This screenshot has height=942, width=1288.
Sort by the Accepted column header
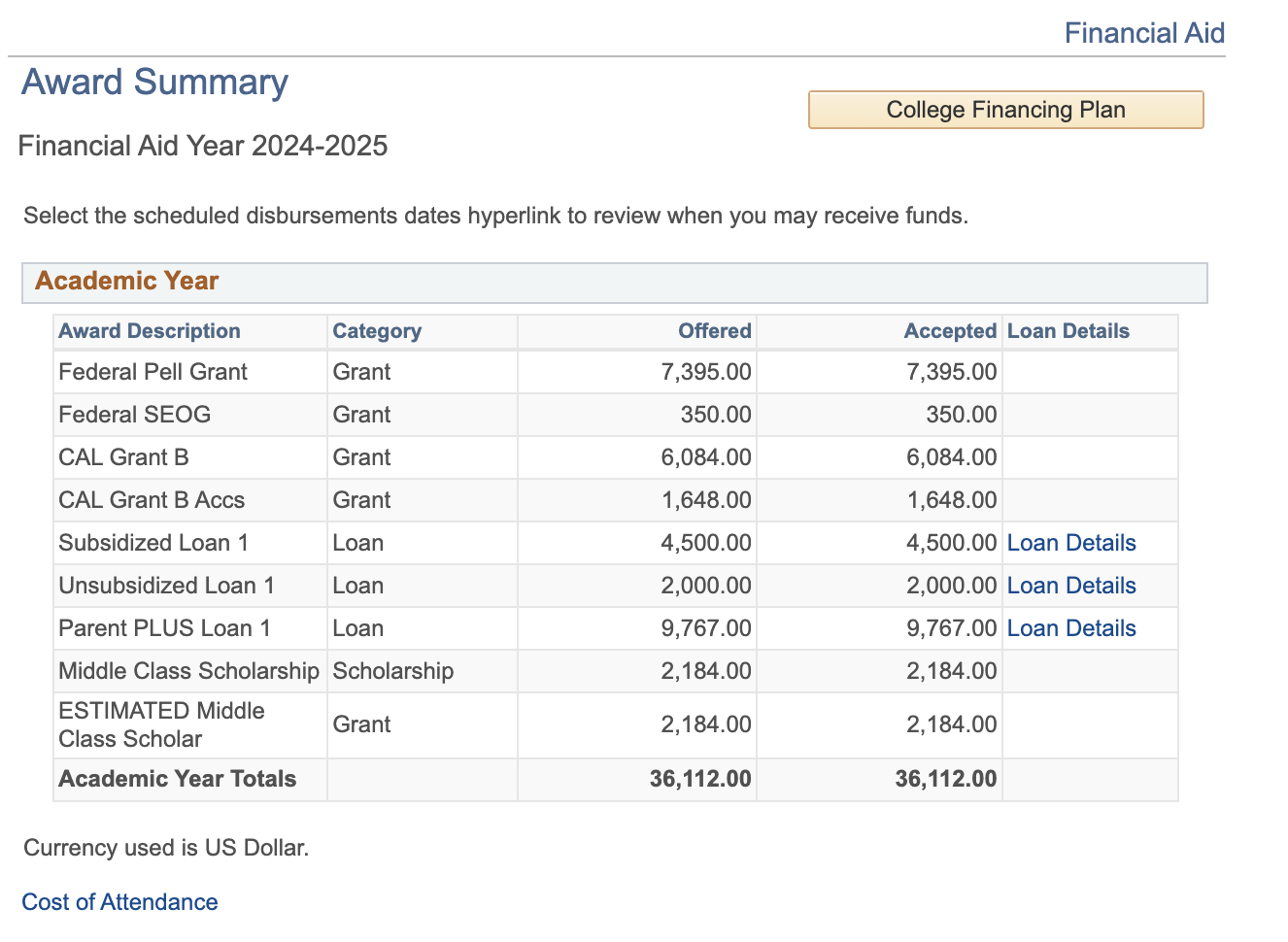(x=950, y=331)
